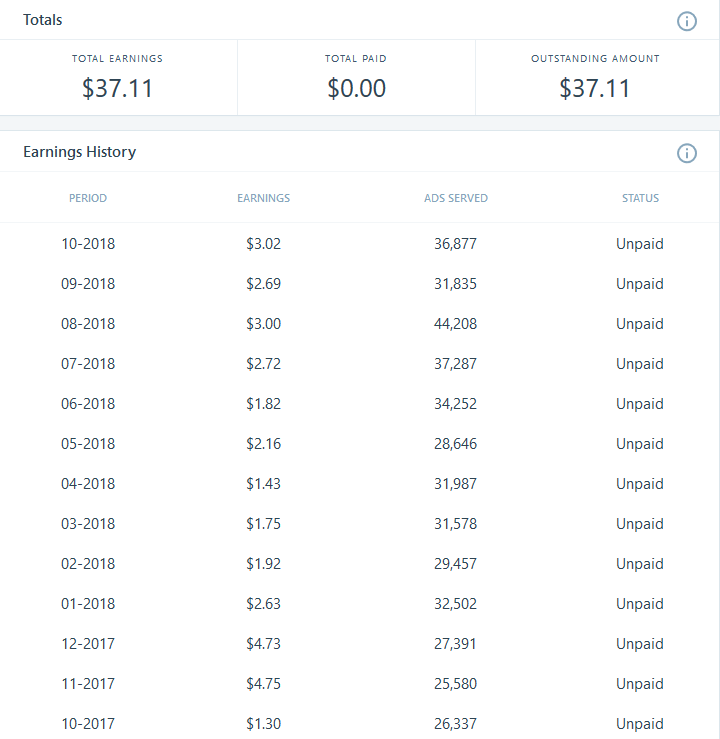Click the 09-2018 period entry

[88, 284]
